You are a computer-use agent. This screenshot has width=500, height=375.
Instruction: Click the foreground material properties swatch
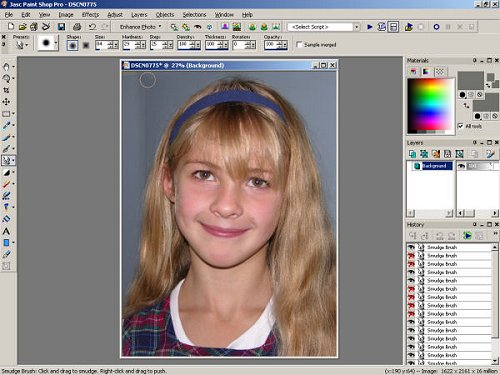[470, 80]
